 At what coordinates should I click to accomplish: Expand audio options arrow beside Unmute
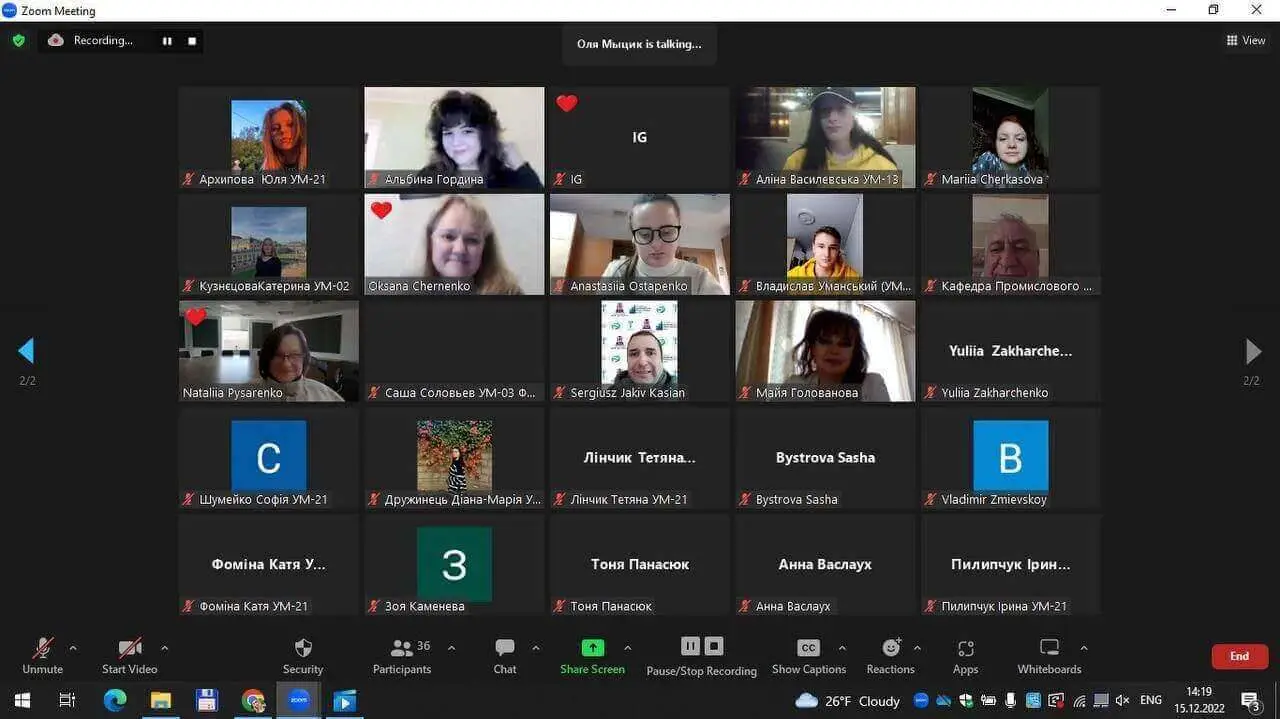tap(73, 648)
